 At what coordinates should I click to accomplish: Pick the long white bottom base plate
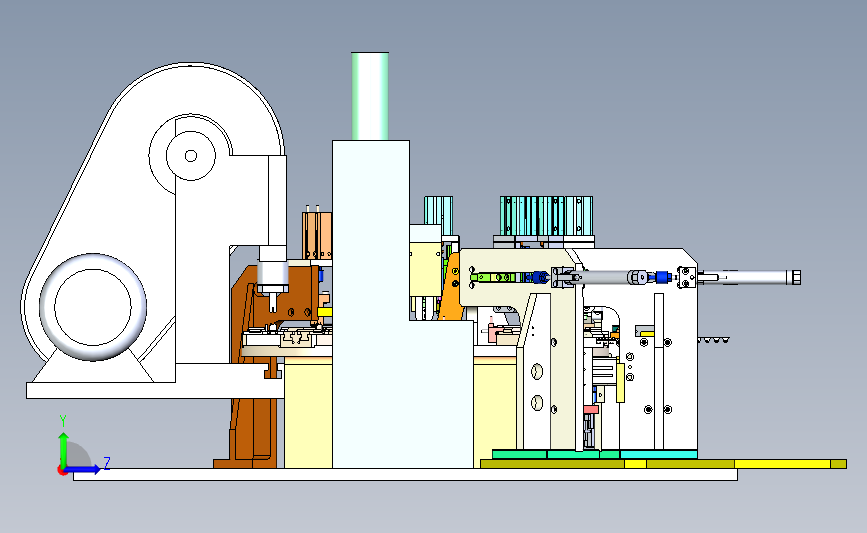pyautogui.click(x=405, y=474)
